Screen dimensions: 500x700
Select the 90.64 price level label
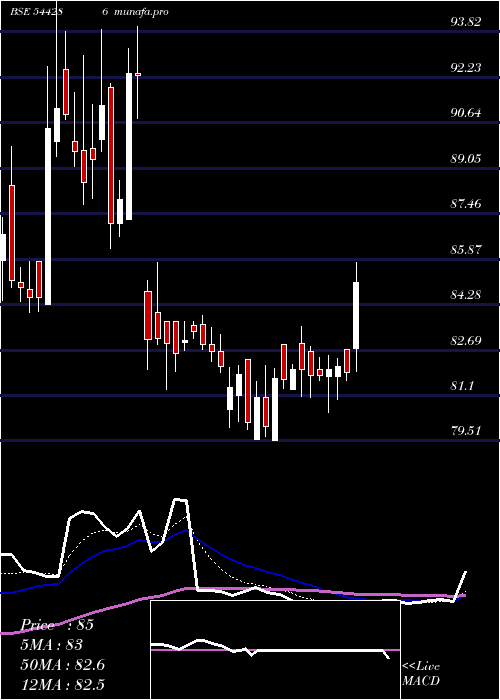tap(466, 113)
